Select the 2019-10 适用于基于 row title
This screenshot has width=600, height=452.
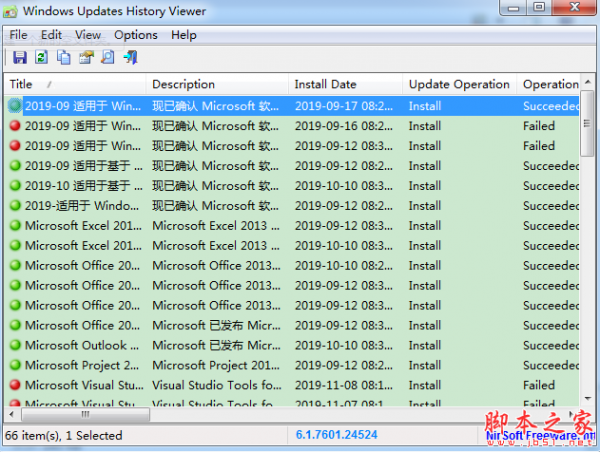[x=83, y=186]
